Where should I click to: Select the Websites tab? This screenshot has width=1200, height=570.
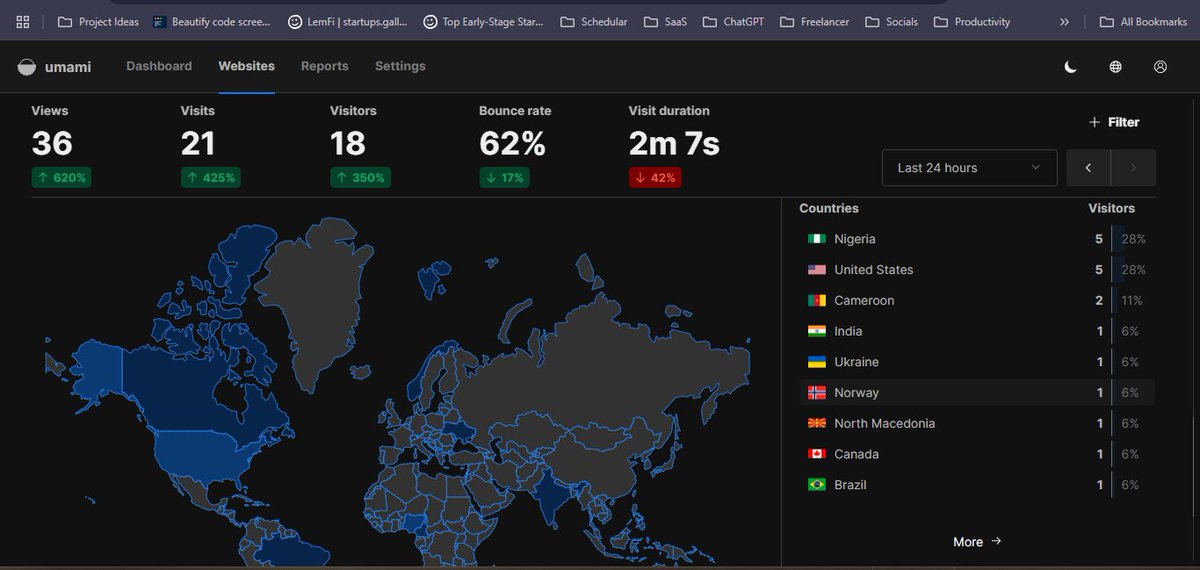pos(246,66)
